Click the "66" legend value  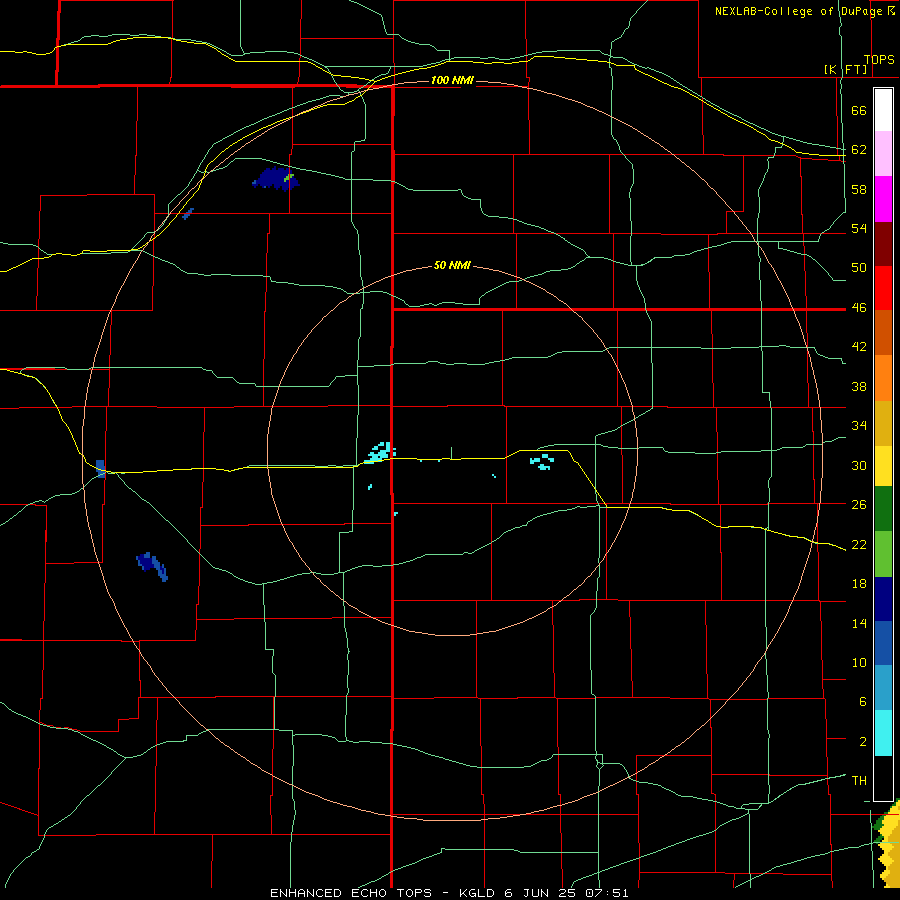(859, 111)
